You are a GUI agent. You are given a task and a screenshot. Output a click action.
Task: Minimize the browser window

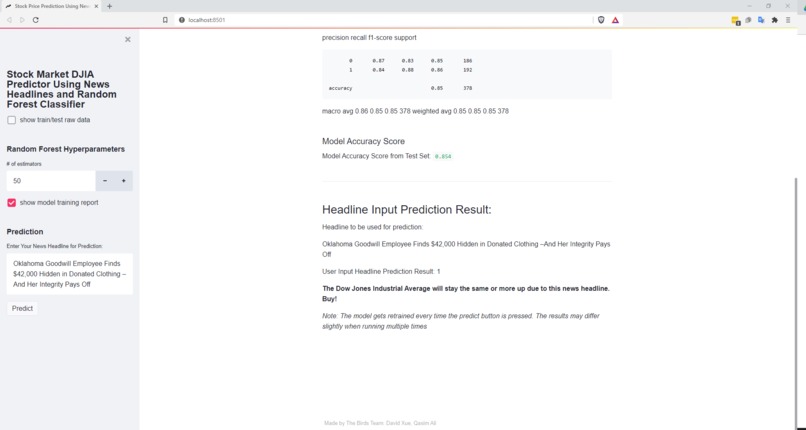pos(749,6)
